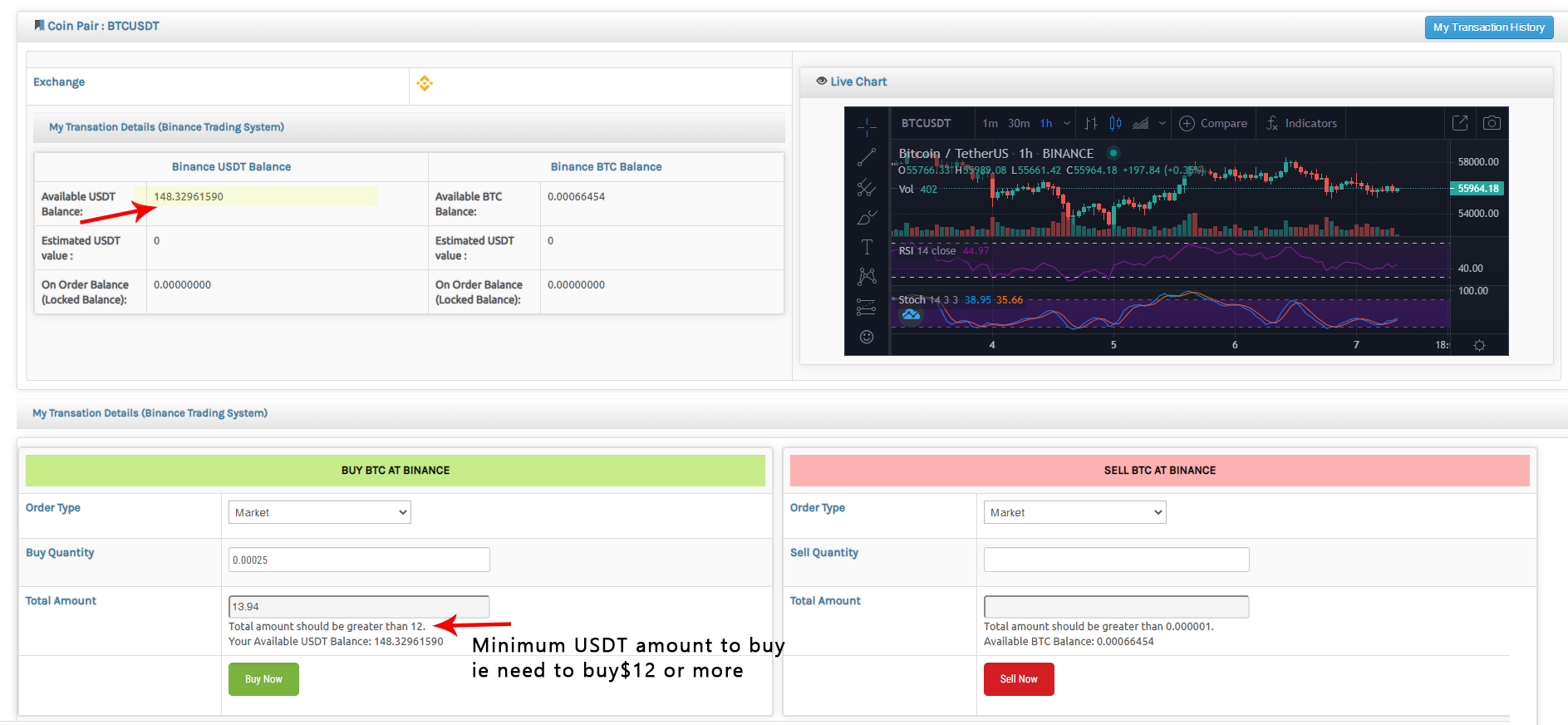Image resolution: width=1568 pixels, height=725 pixels.
Task: Take a chart snapshot with camera icon
Action: coord(1492,123)
